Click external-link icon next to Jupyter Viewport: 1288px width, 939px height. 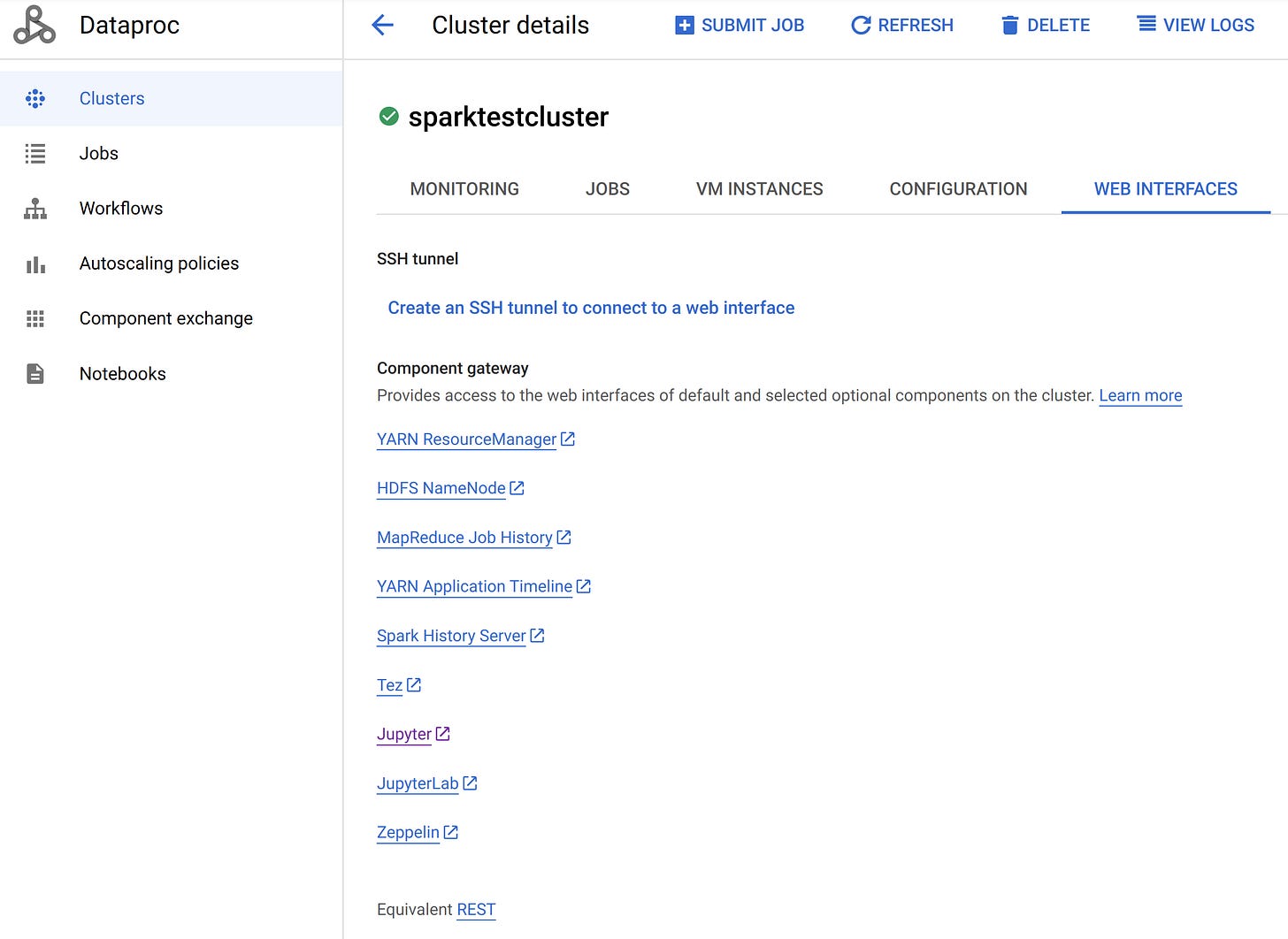tap(443, 733)
